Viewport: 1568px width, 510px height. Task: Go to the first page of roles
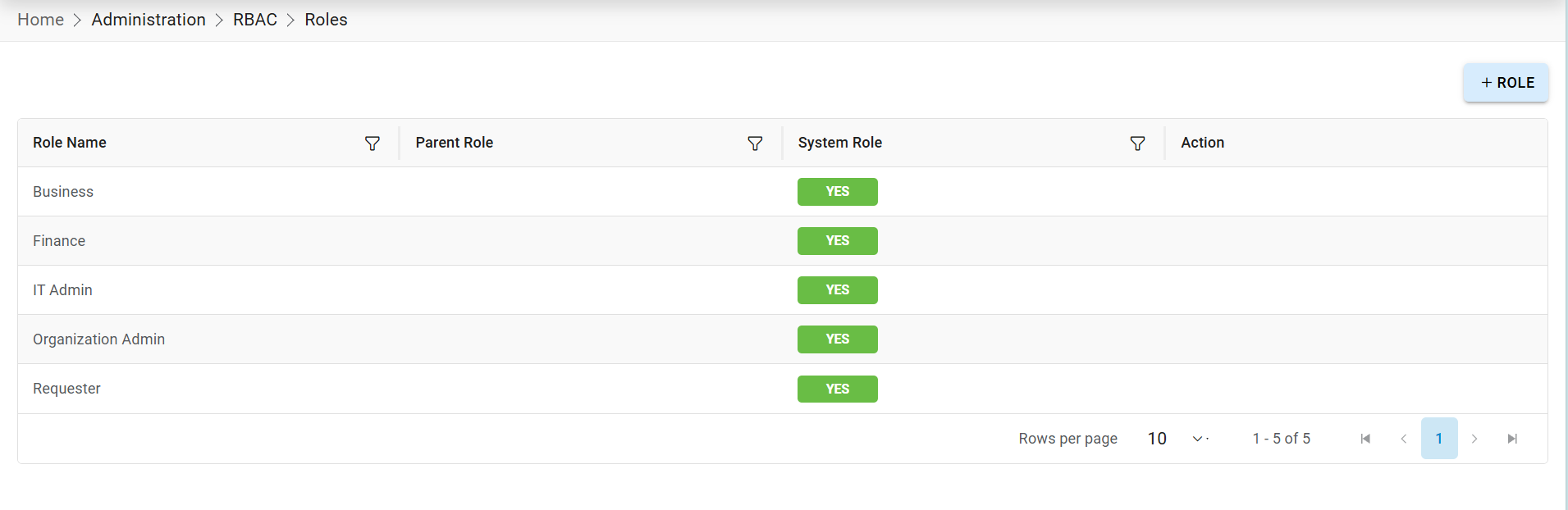pos(1365,439)
